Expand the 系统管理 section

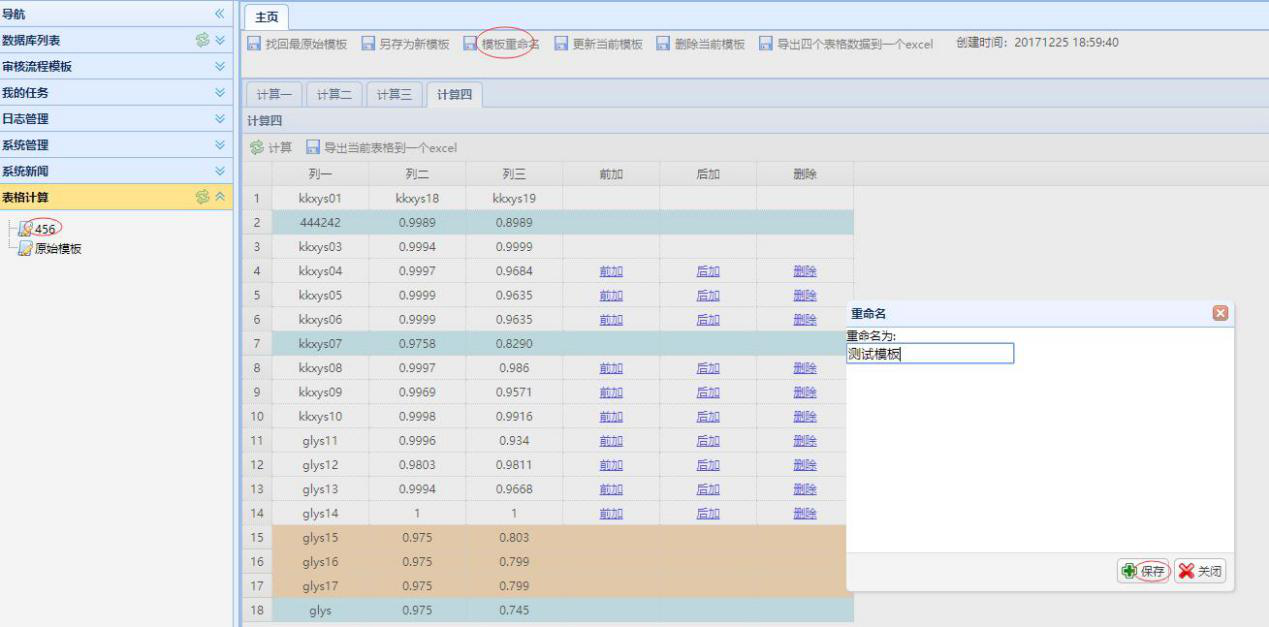(x=220, y=145)
